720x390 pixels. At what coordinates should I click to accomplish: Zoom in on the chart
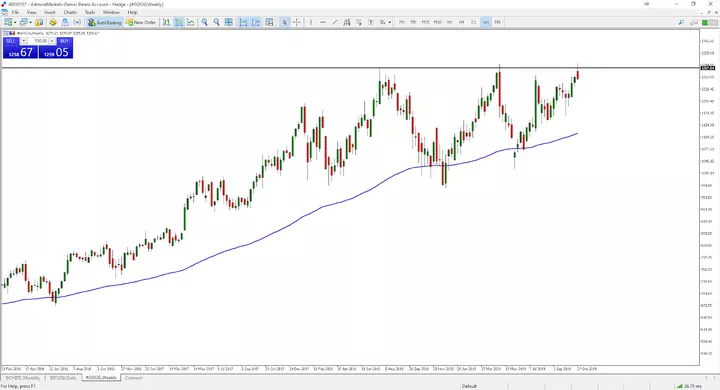coord(204,22)
